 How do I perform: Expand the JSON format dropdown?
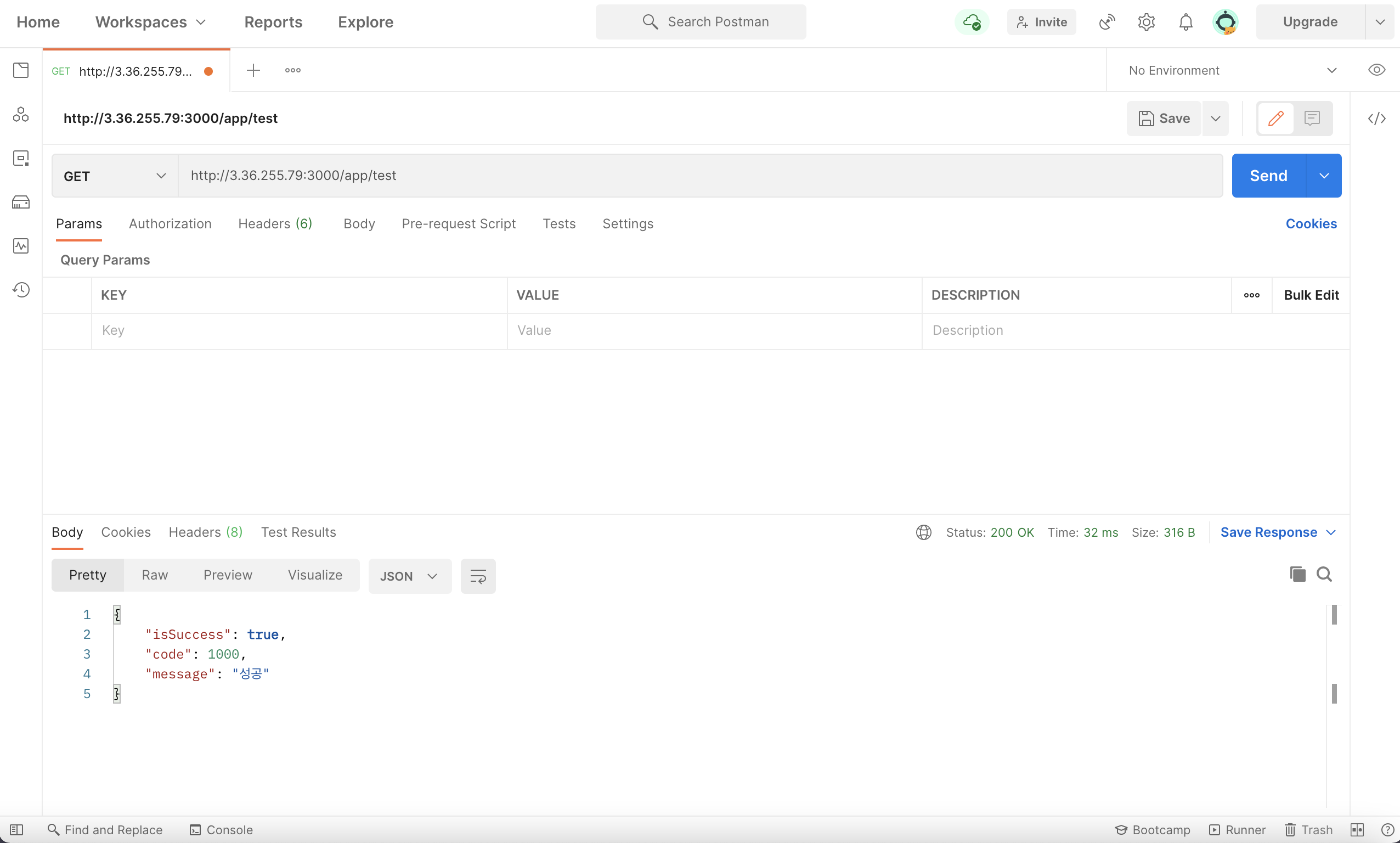coord(409,576)
